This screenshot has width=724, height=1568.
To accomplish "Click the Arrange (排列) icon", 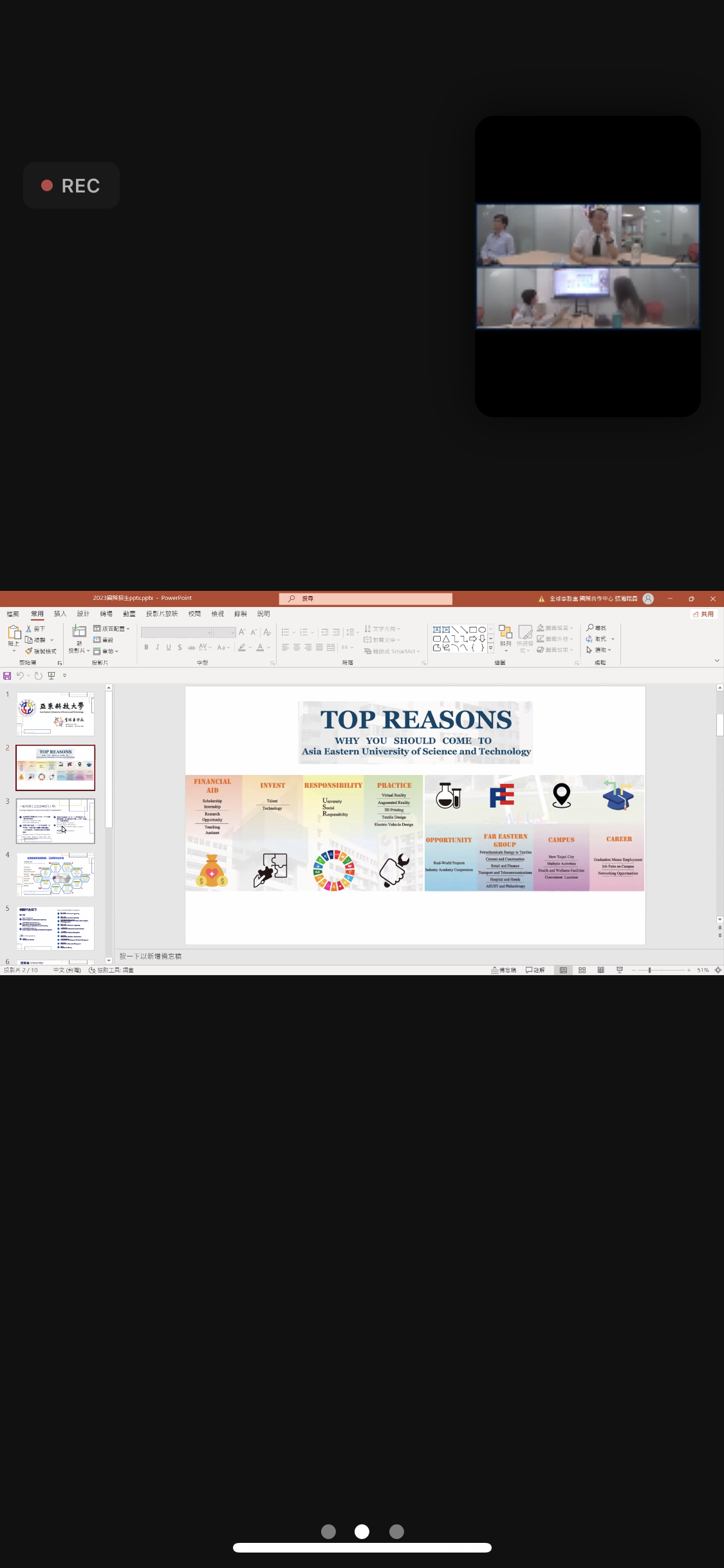I will pyautogui.click(x=505, y=632).
